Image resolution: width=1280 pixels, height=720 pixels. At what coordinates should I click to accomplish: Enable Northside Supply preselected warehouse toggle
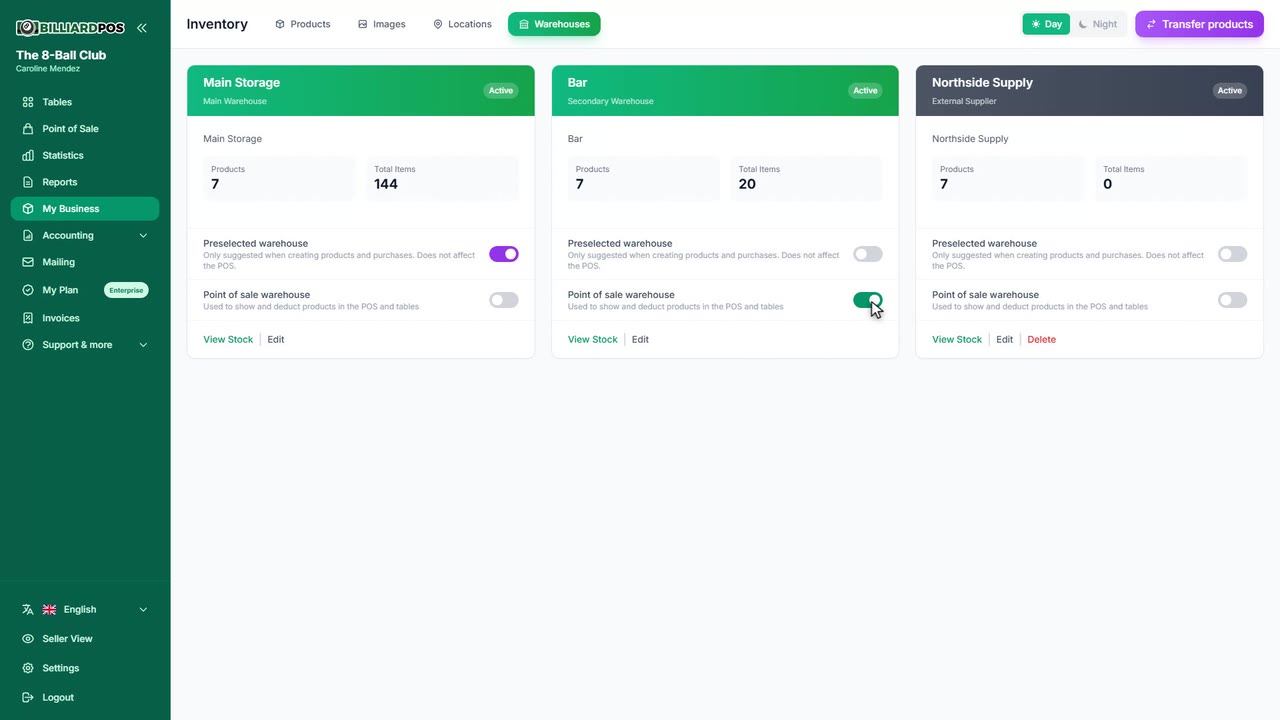tap(1232, 254)
